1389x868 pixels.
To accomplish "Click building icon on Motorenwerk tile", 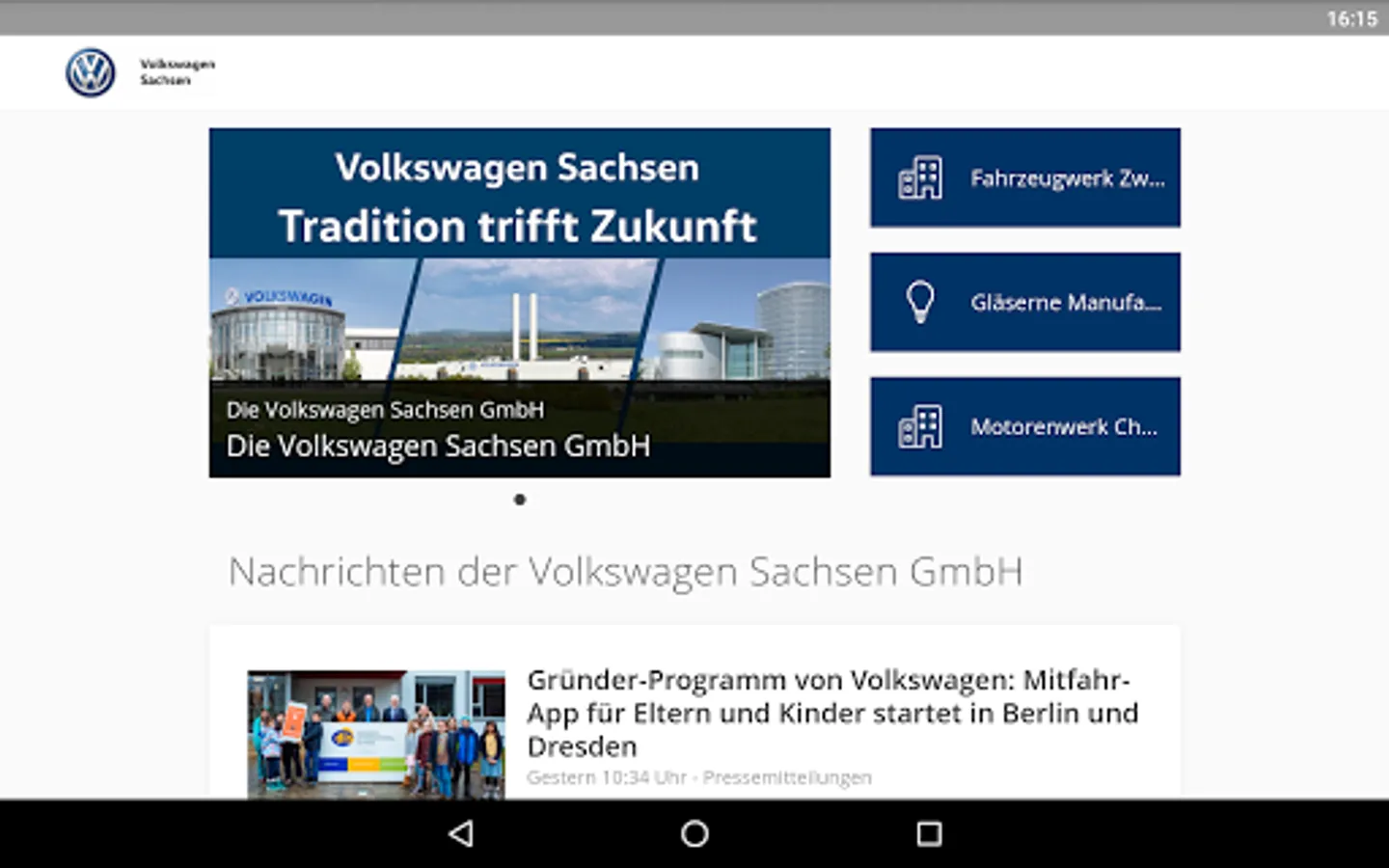I will (920, 426).
